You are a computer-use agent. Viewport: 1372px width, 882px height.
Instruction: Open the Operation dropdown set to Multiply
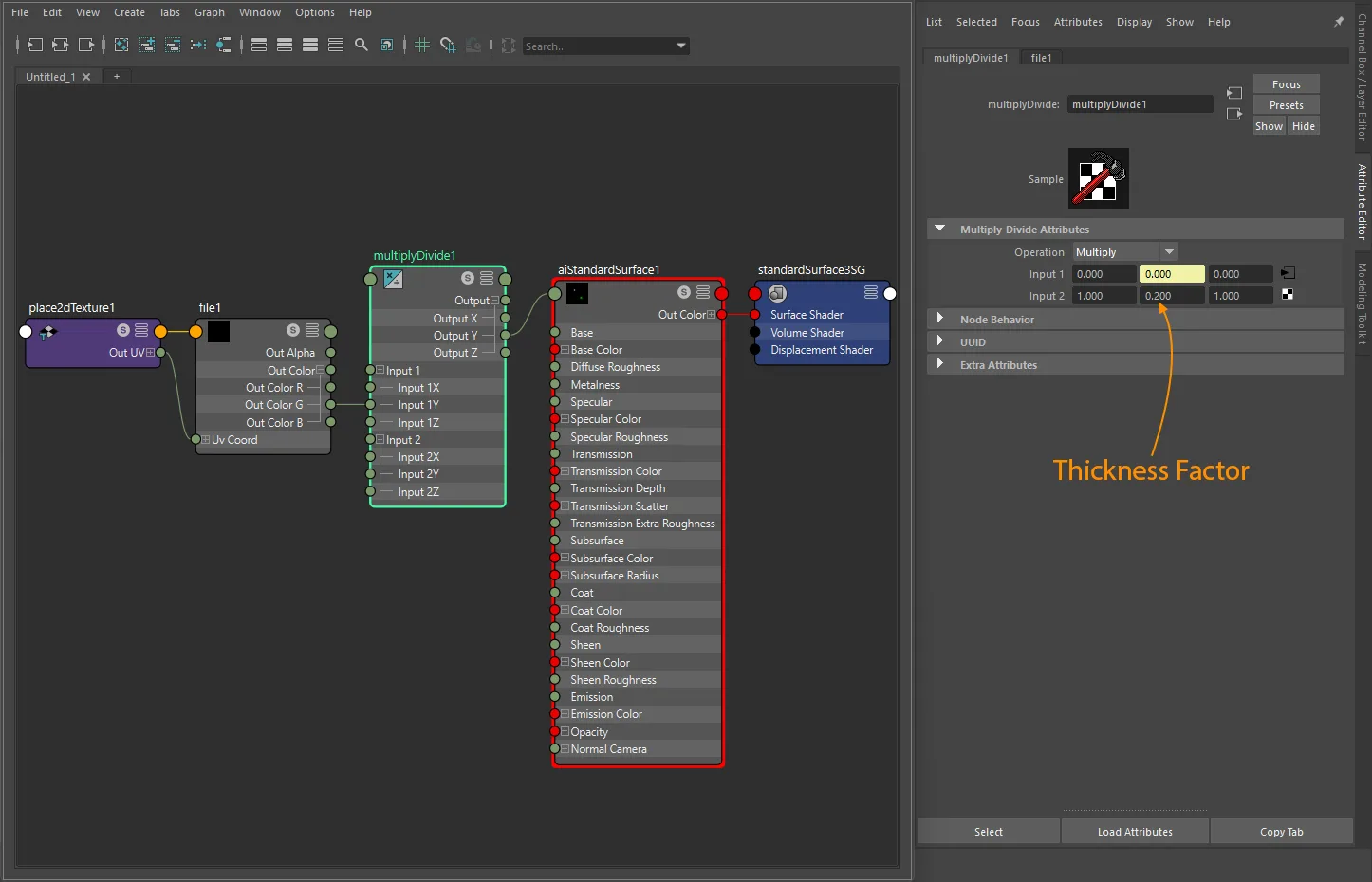tap(1125, 252)
